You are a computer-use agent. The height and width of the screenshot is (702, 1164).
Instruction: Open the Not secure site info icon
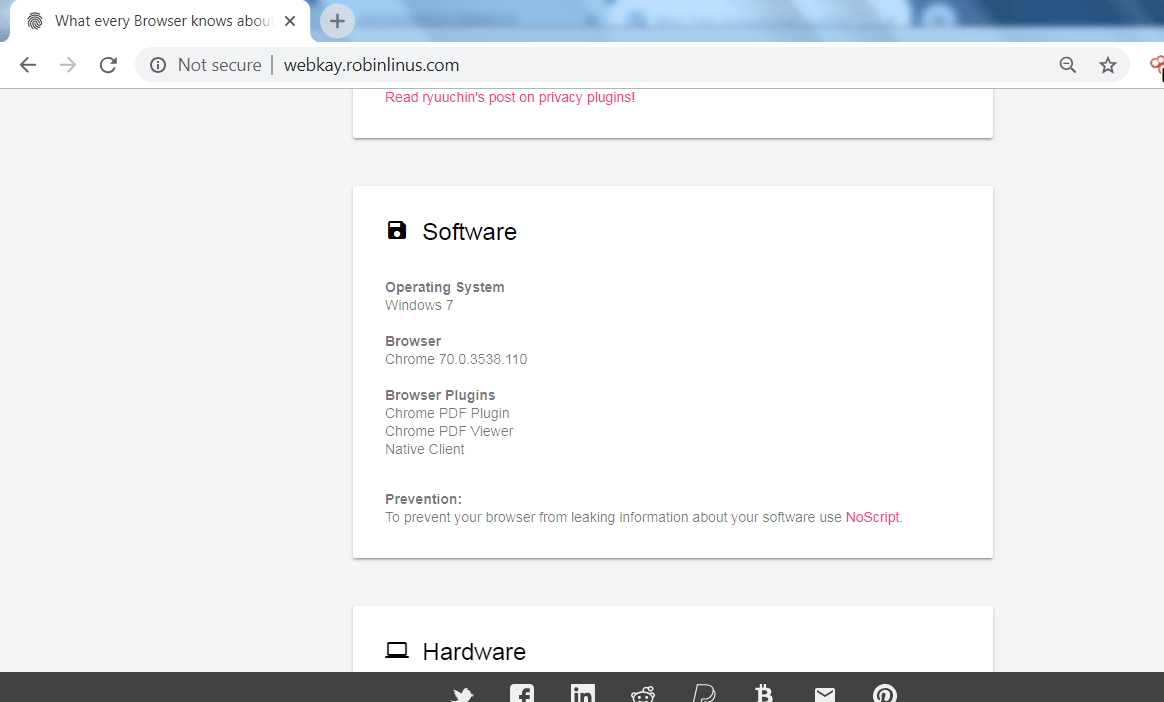pos(157,65)
